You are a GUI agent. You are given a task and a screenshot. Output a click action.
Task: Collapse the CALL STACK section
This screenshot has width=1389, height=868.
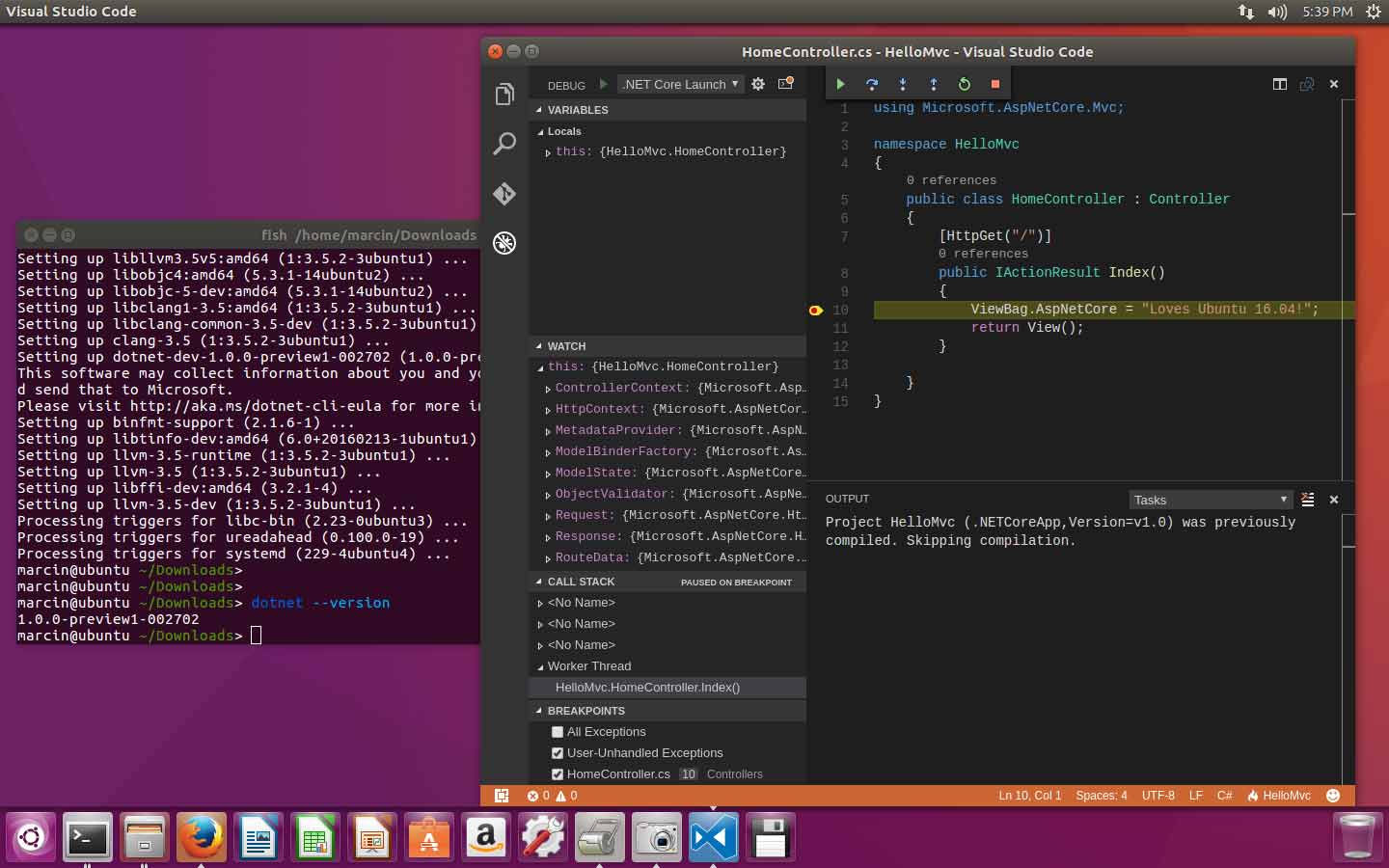pyautogui.click(x=539, y=582)
